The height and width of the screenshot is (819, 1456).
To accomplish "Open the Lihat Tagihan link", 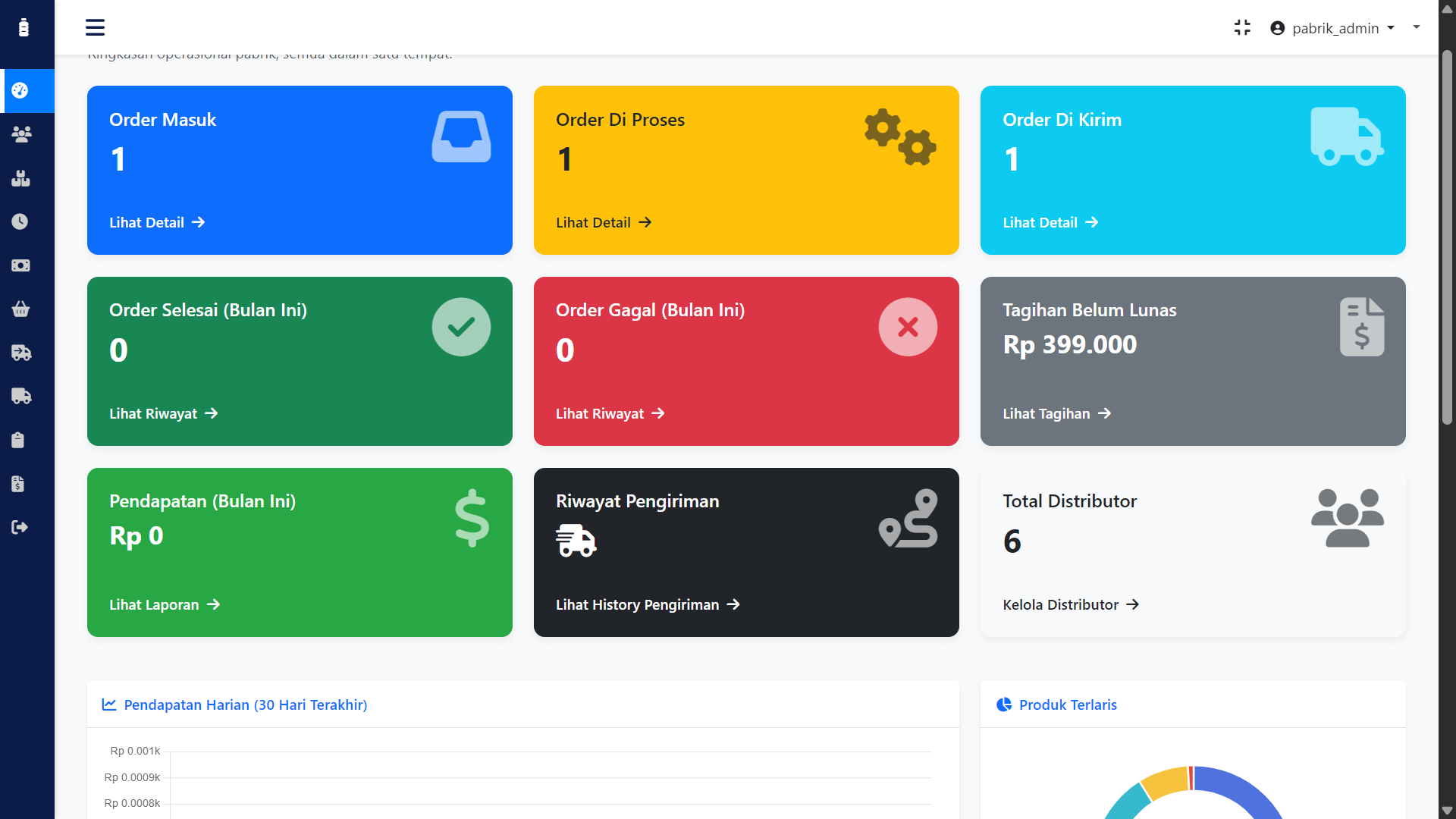I will pos(1057,413).
